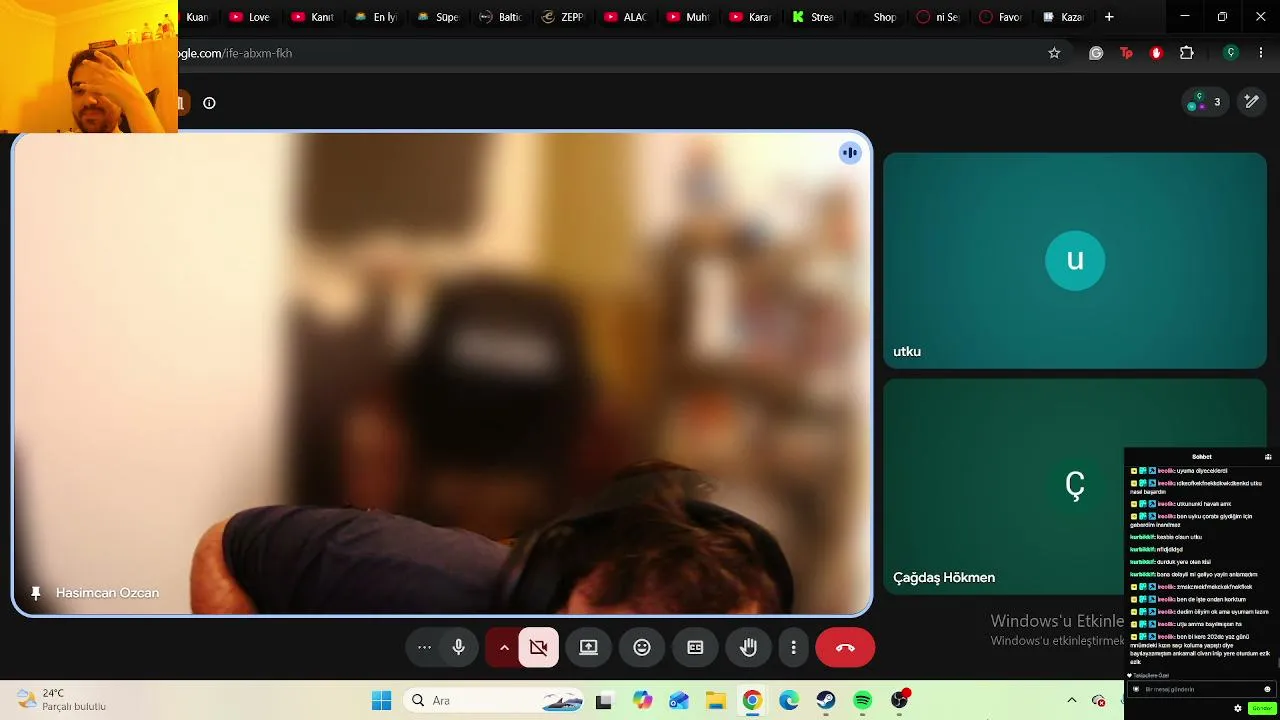Switch to the Kazar tab
Viewport: 1280px width, 720px height.
click(x=1062, y=17)
